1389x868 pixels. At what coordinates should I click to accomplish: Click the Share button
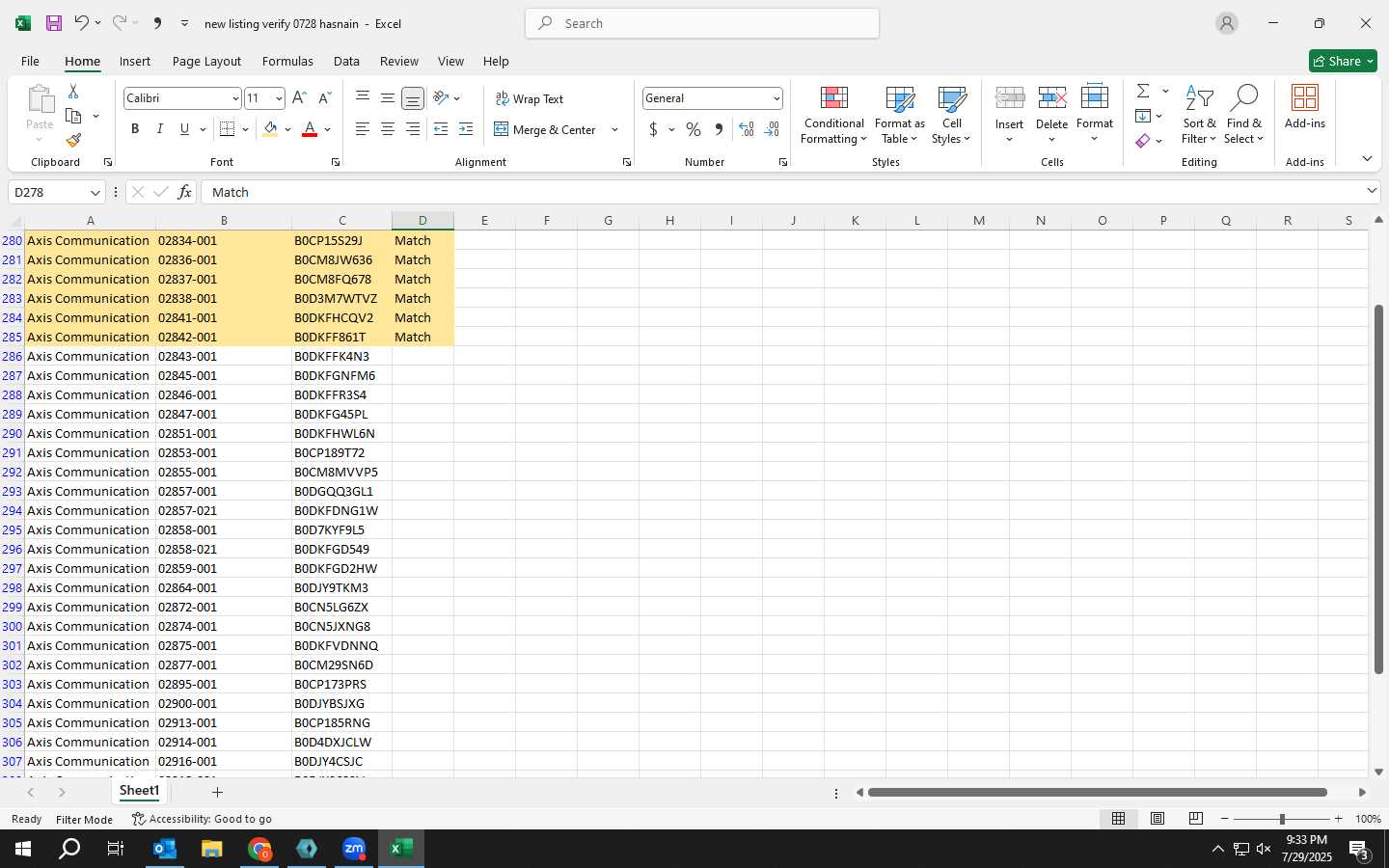coord(1343,61)
